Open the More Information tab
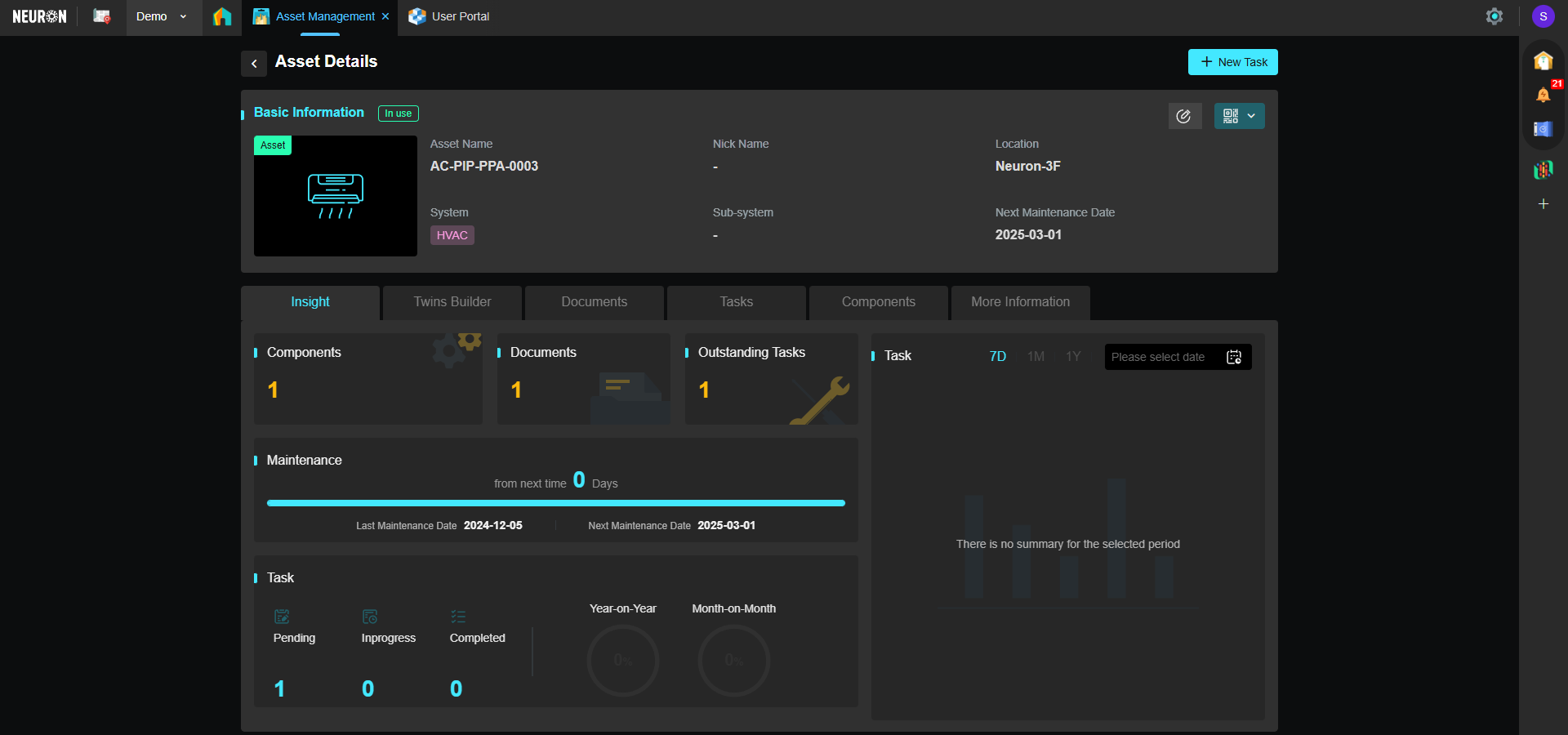This screenshot has height=735, width=1568. tap(1020, 302)
